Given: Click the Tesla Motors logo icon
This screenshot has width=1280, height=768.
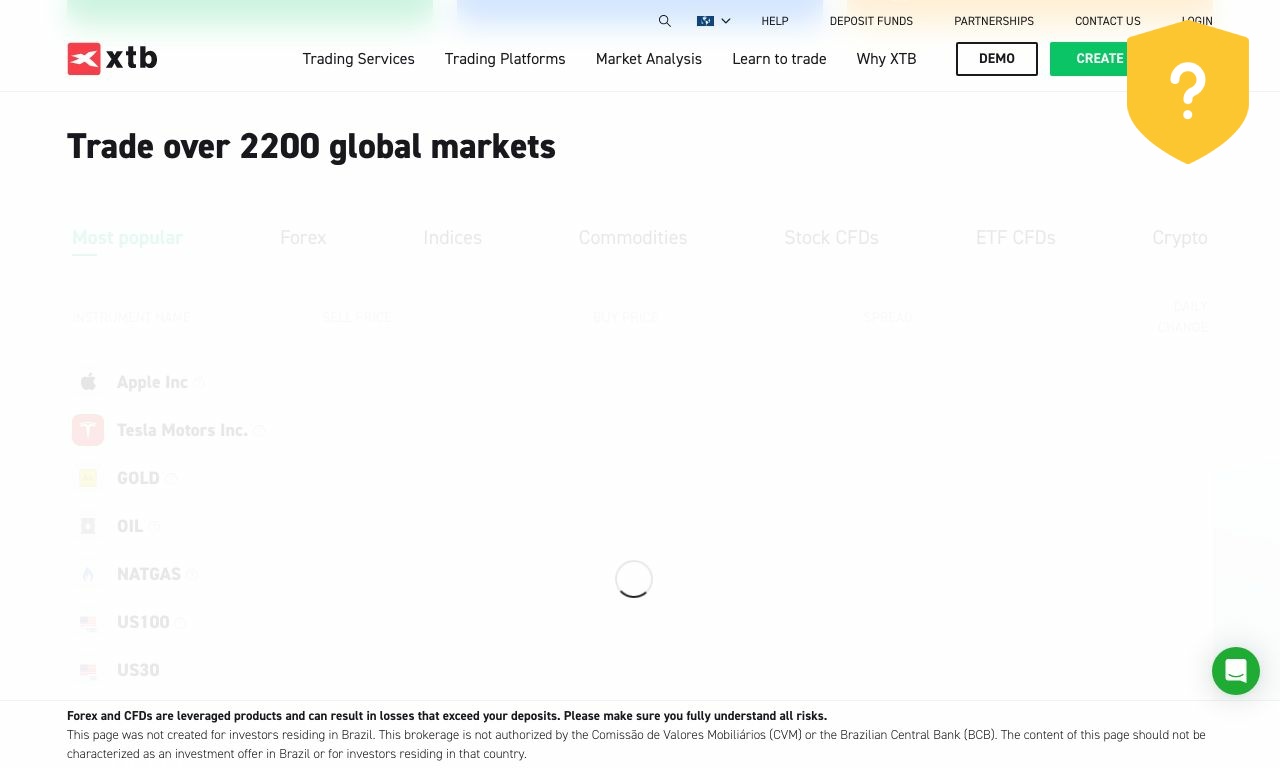Looking at the screenshot, I should click(x=88, y=430).
